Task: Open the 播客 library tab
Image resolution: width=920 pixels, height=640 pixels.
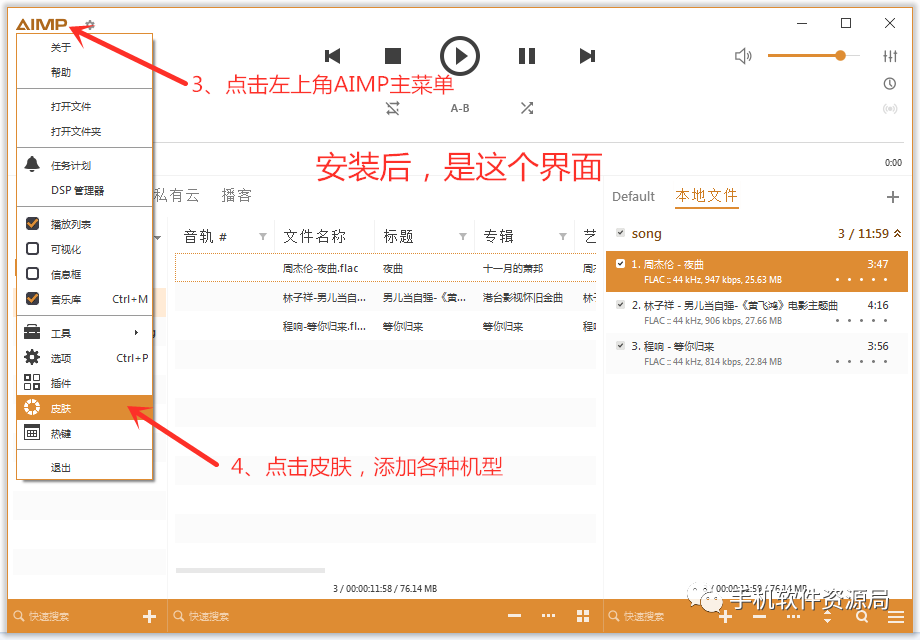Action: click(x=236, y=195)
